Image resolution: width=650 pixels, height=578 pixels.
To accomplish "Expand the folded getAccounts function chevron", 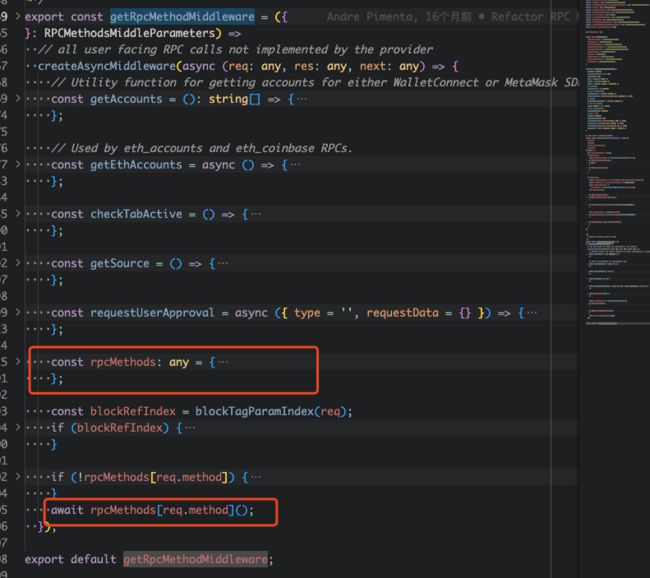I will (15, 99).
